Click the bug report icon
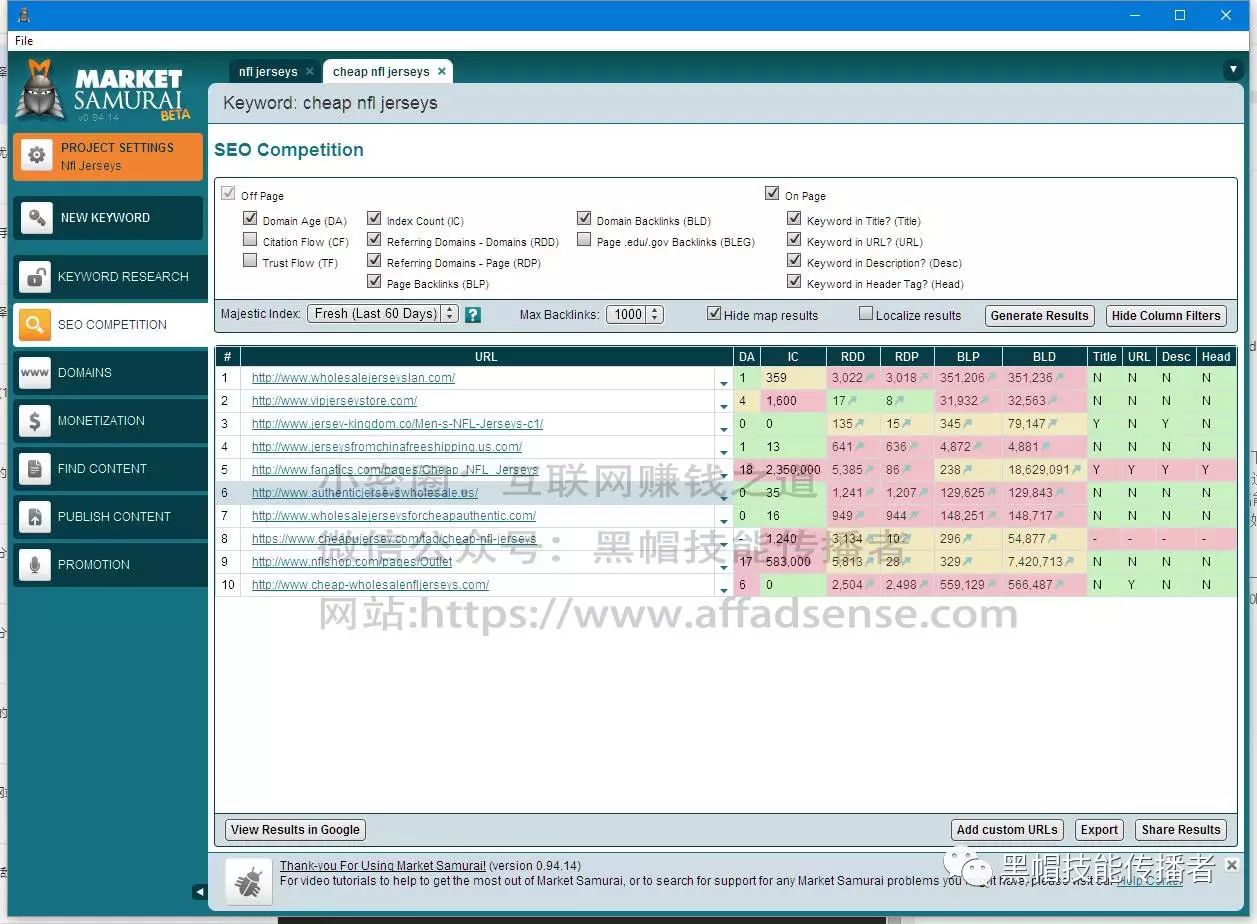This screenshot has height=924, width=1257. pyautogui.click(x=248, y=881)
